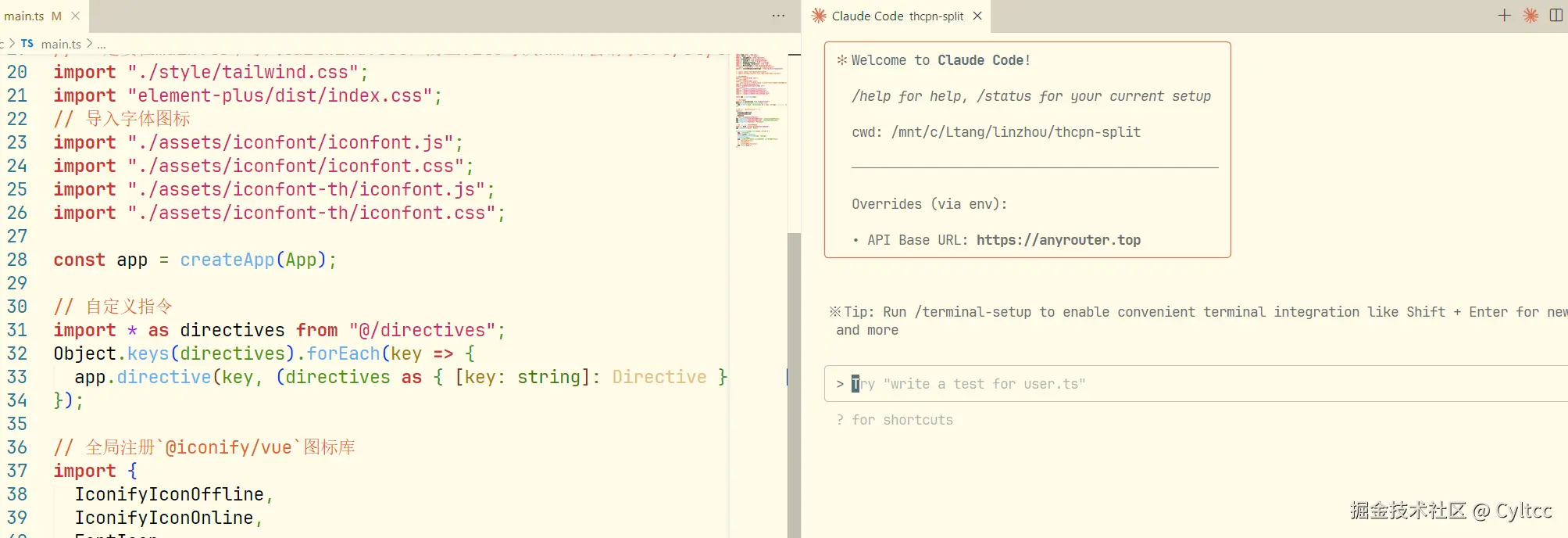Click the editor vertical scrollbar thumb
1568x538 pixels.
point(794,385)
